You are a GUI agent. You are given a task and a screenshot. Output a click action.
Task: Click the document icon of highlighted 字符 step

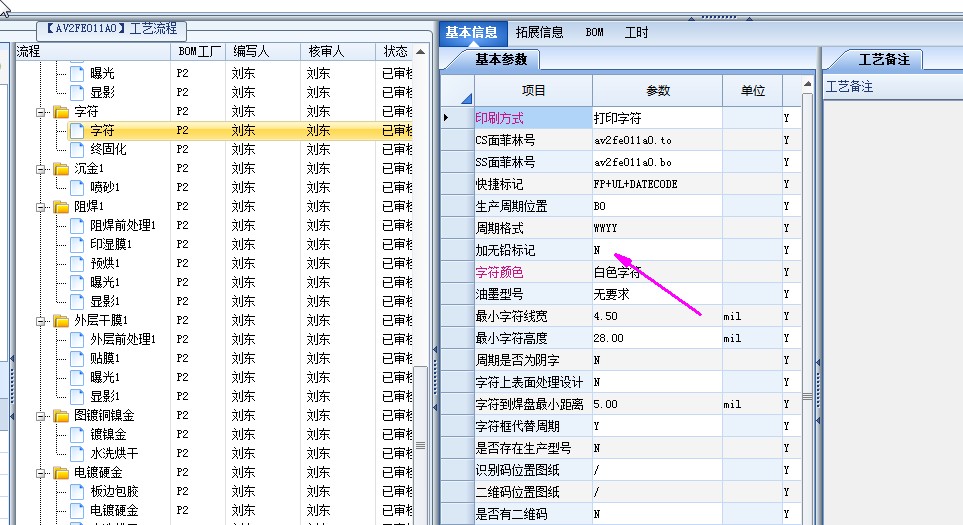[x=77, y=131]
